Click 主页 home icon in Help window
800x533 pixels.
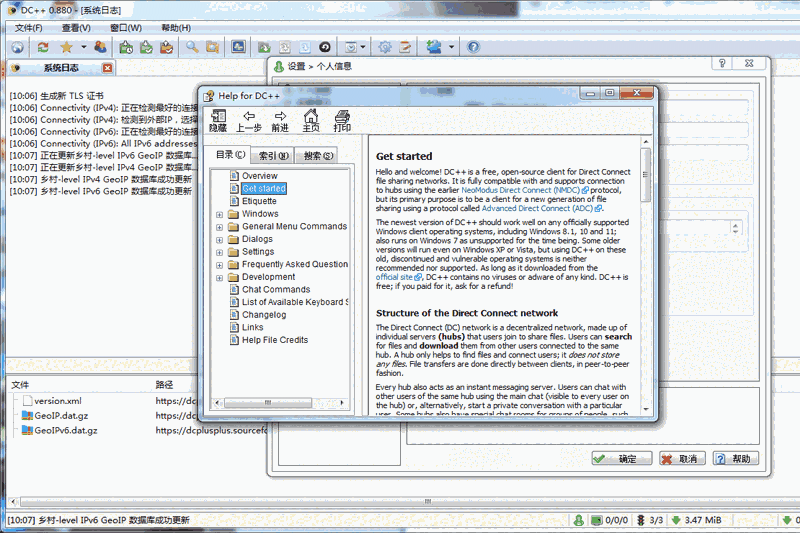(x=311, y=121)
